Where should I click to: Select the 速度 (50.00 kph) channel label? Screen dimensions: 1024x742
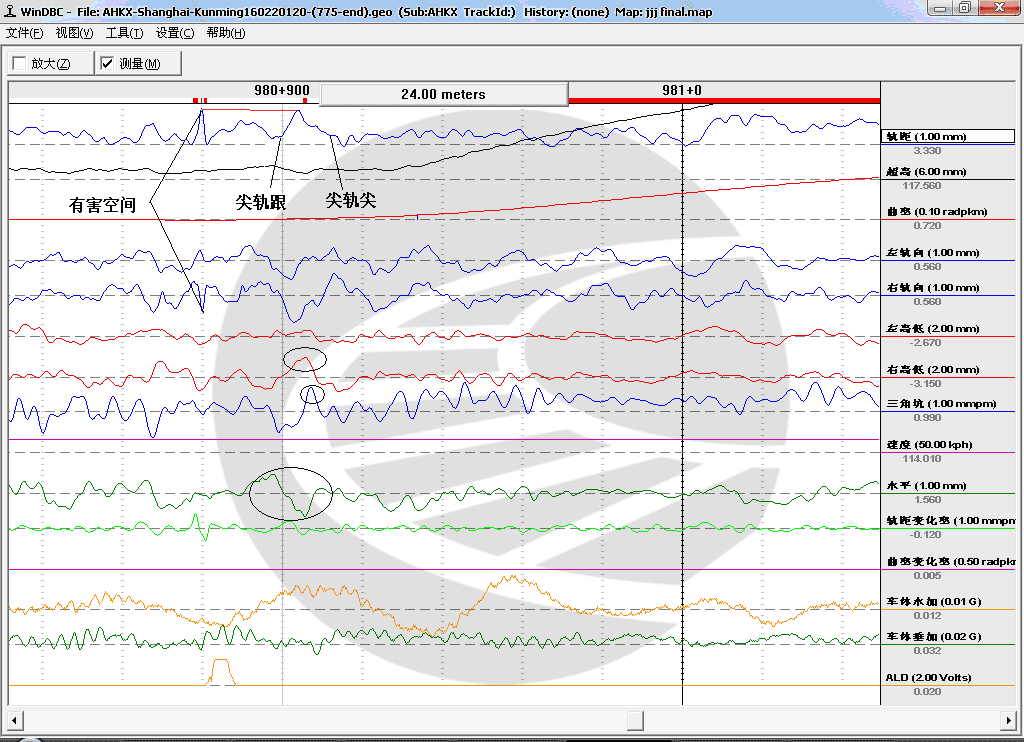click(929, 445)
